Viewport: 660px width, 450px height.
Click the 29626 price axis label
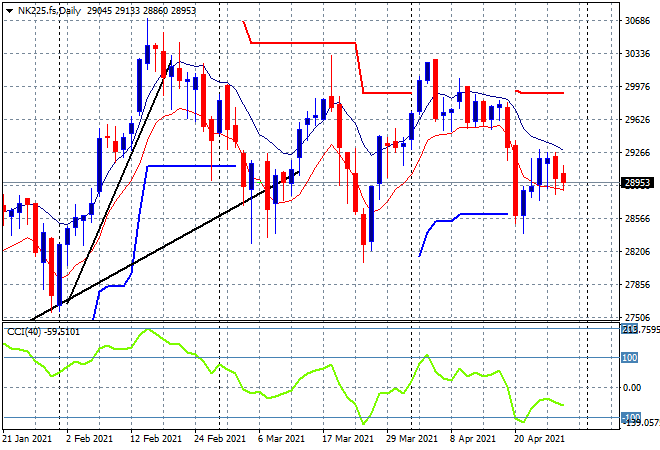click(x=637, y=120)
